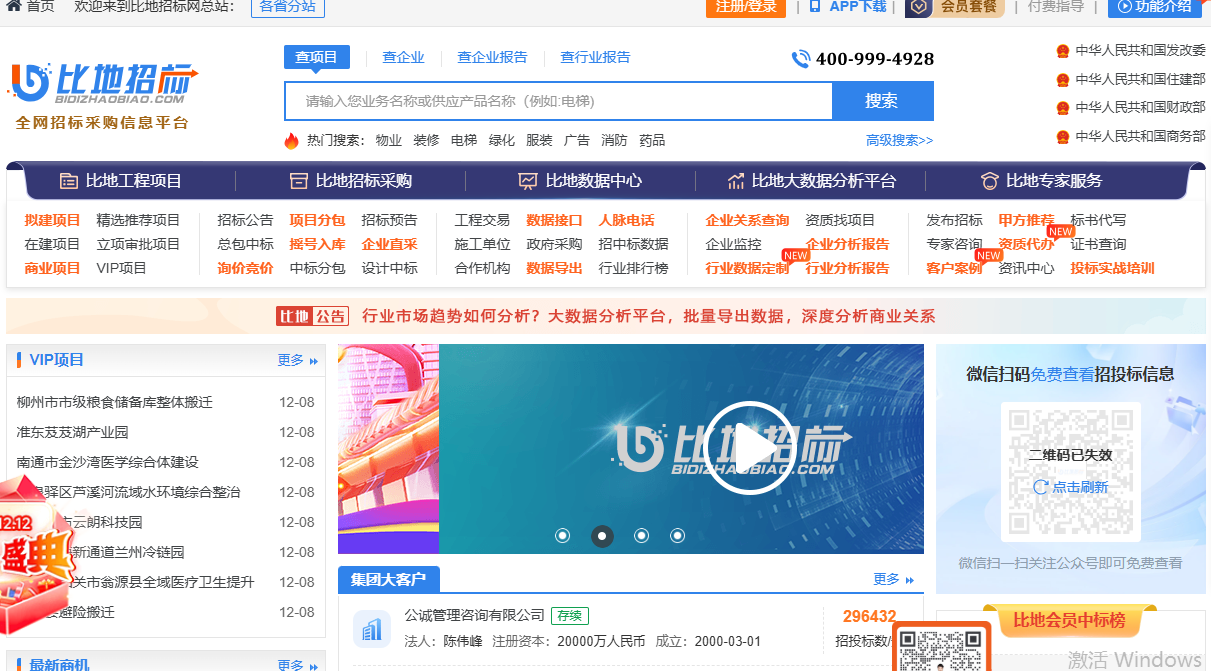
Task: Expand 更多 next to 集团大客户
Action: (x=887, y=579)
